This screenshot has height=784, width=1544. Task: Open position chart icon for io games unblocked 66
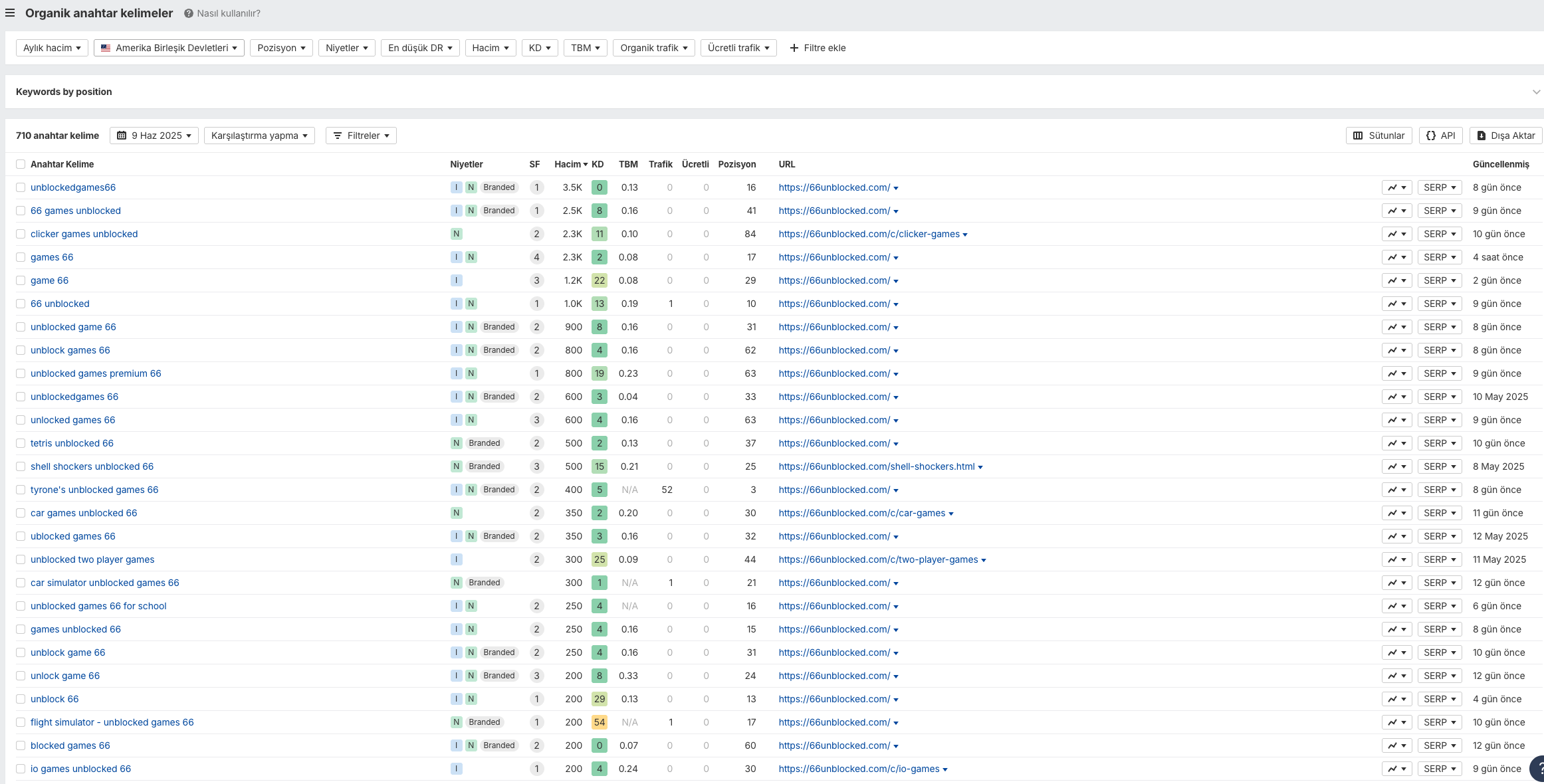(x=1396, y=769)
